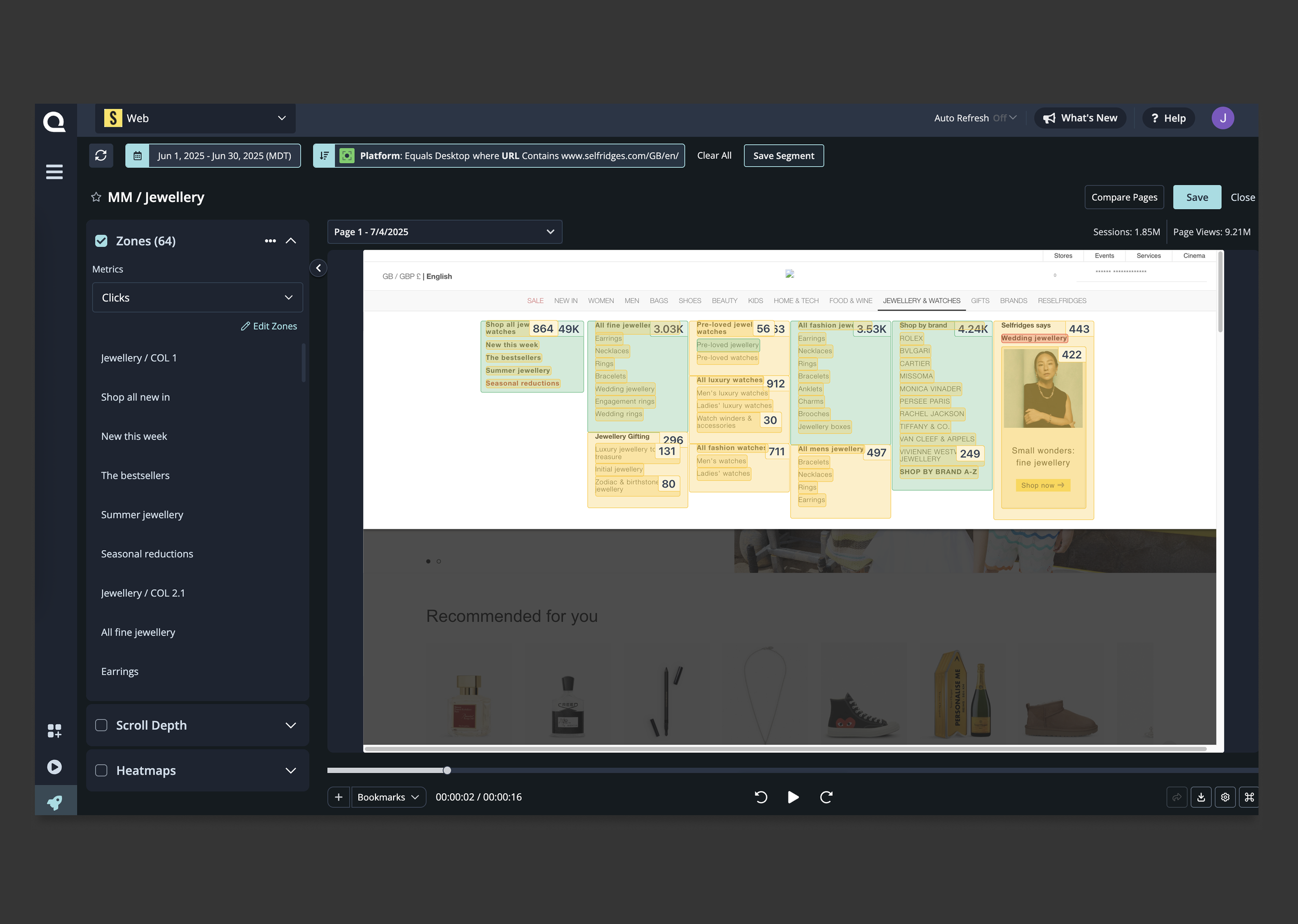Screen dimensions: 1298x924
Task: Open the Clicks metrics dropdown
Action: [197, 297]
